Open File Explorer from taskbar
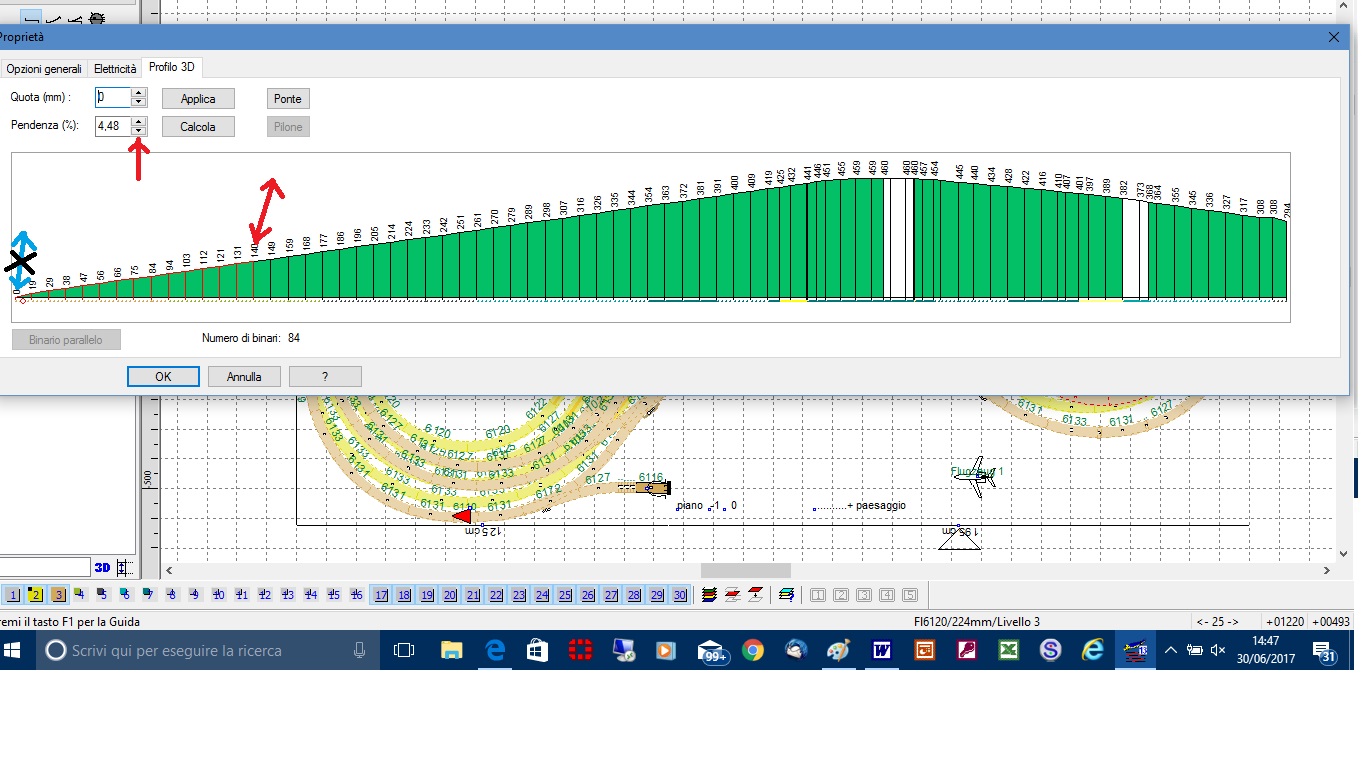The height and width of the screenshot is (768, 1366). [x=451, y=651]
